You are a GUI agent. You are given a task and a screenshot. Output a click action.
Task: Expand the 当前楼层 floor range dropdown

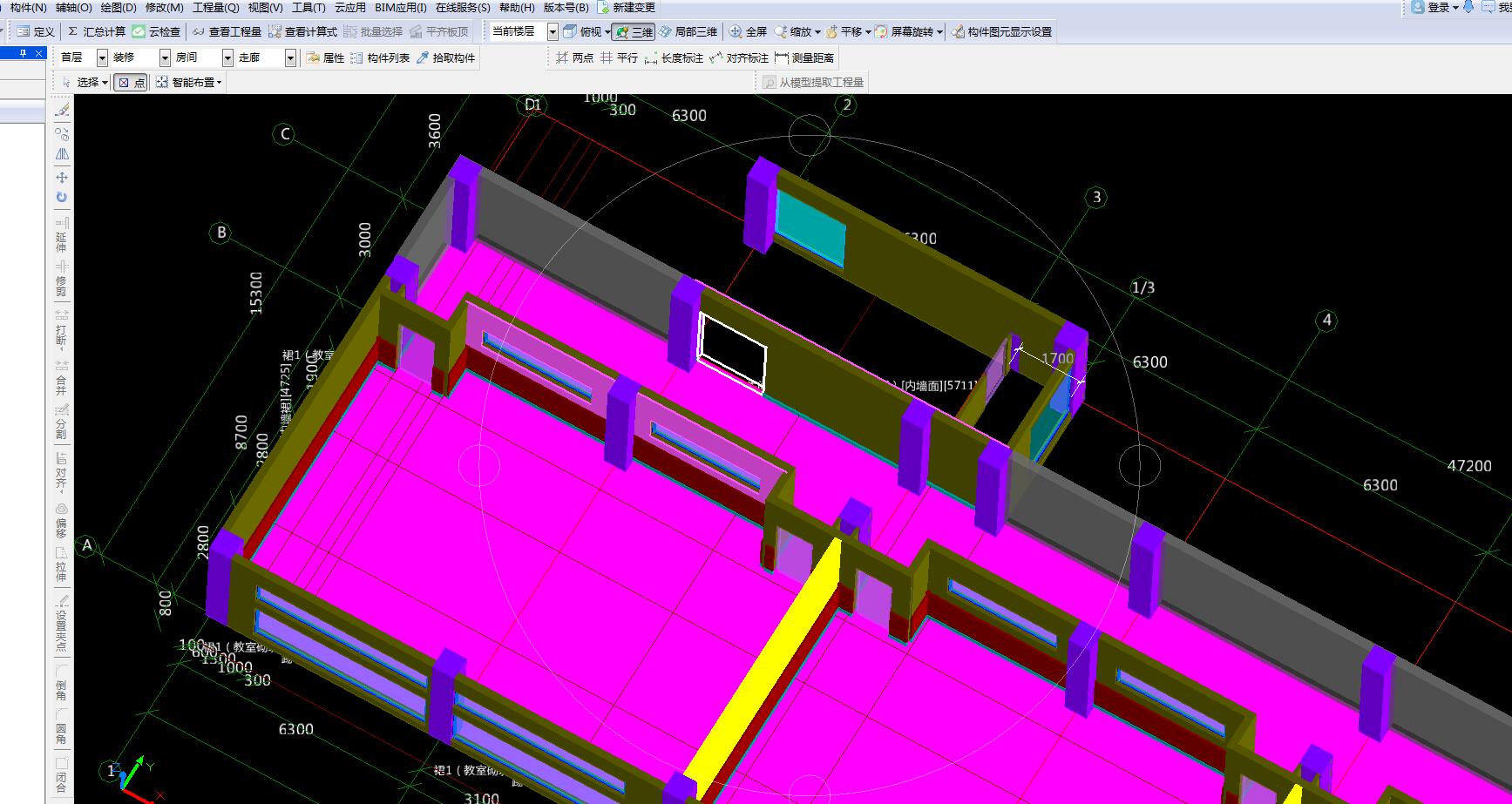coord(553,31)
